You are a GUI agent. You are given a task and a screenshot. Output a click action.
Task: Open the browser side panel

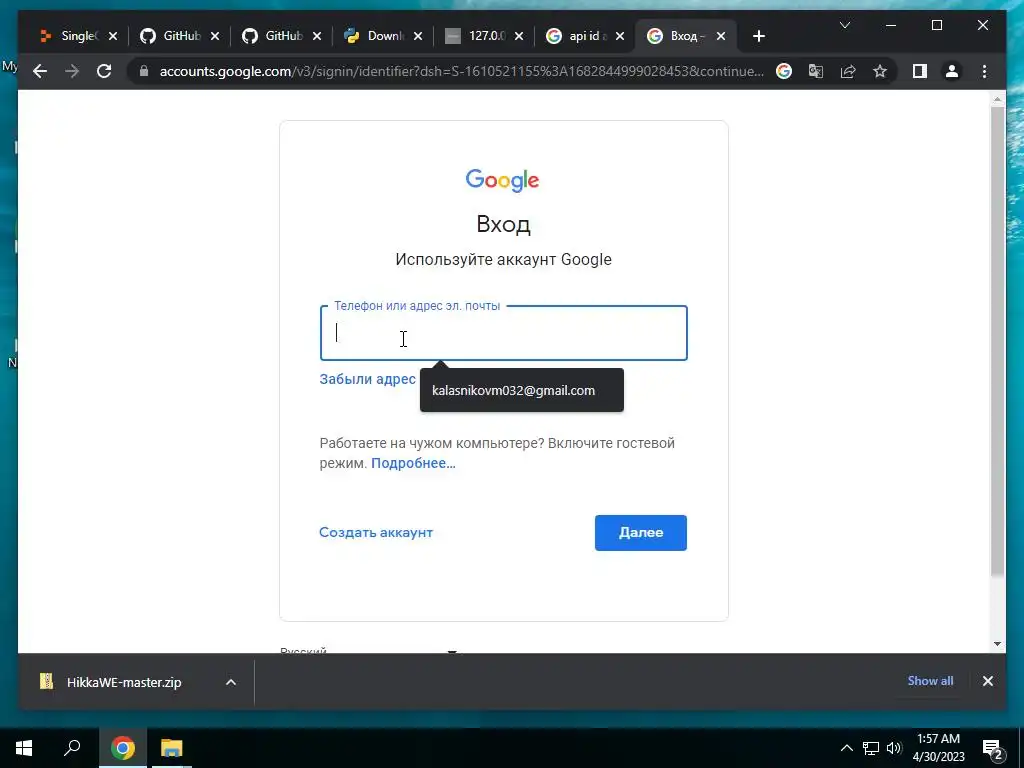click(920, 71)
